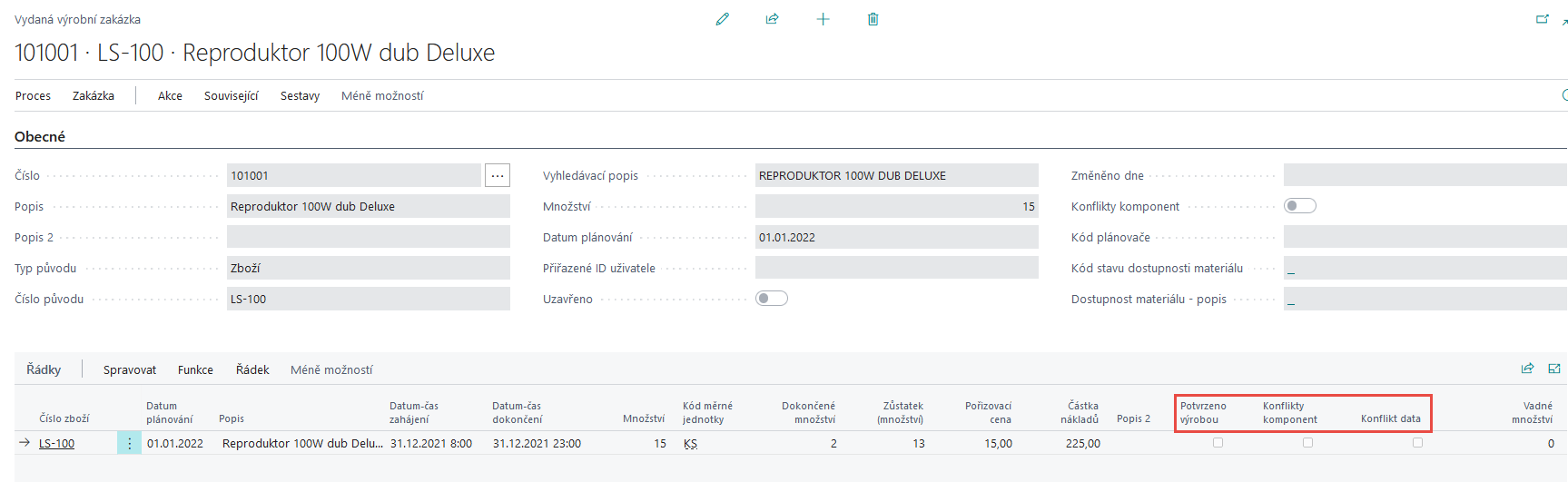This screenshot has height=482, width=1568.
Task: Click the Popis 2 input field
Action: (x=368, y=237)
